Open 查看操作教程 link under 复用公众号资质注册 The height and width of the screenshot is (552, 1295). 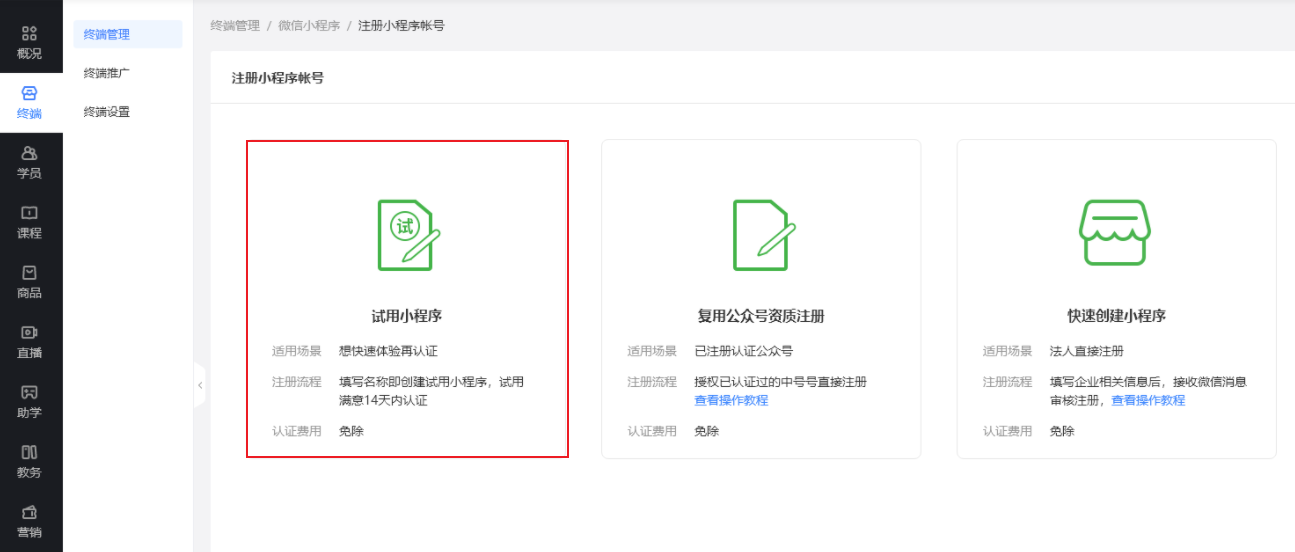[x=731, y=400]
